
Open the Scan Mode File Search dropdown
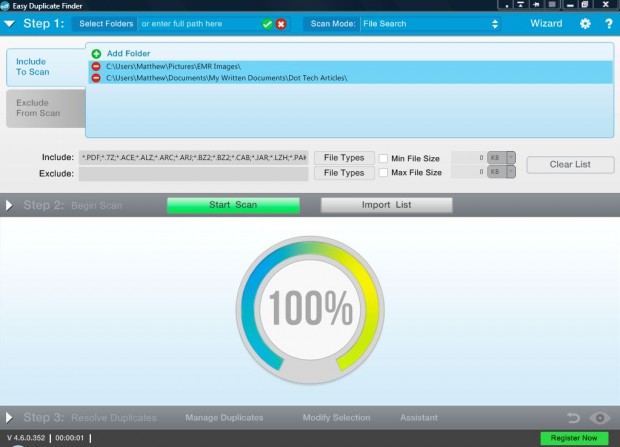[x=430, y=24]
